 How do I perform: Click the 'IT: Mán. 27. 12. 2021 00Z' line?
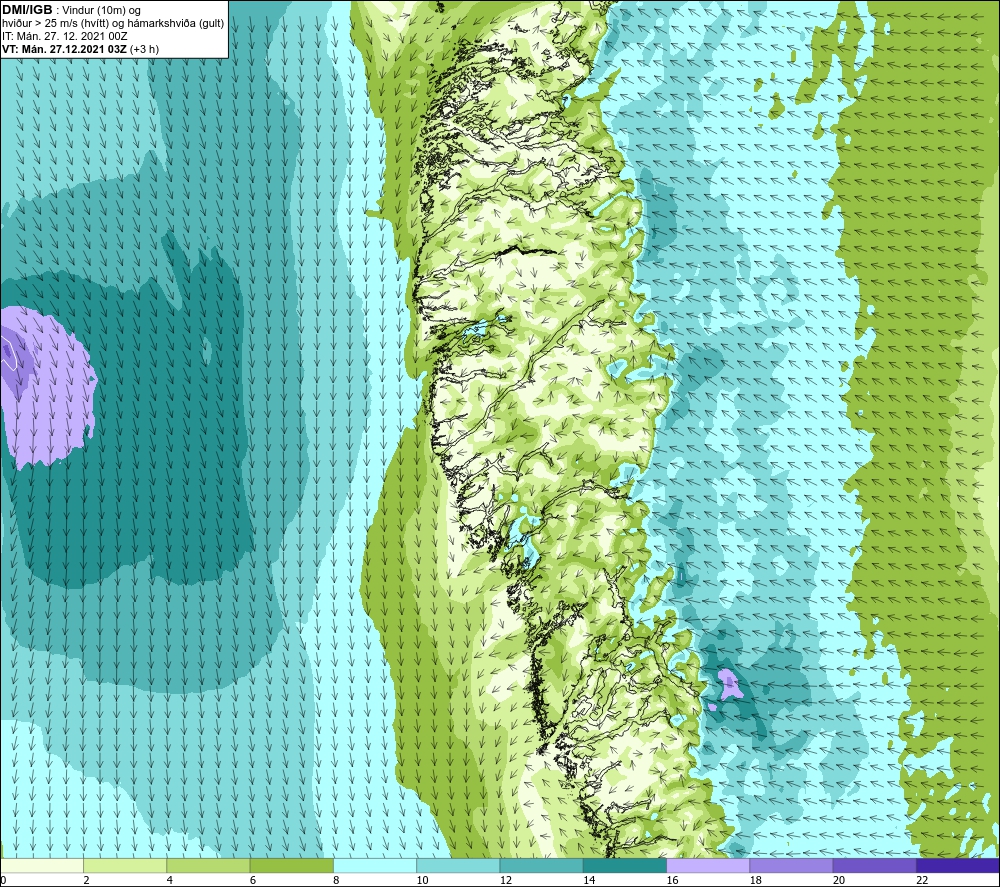pyautogui.click(x=64, y=36)
